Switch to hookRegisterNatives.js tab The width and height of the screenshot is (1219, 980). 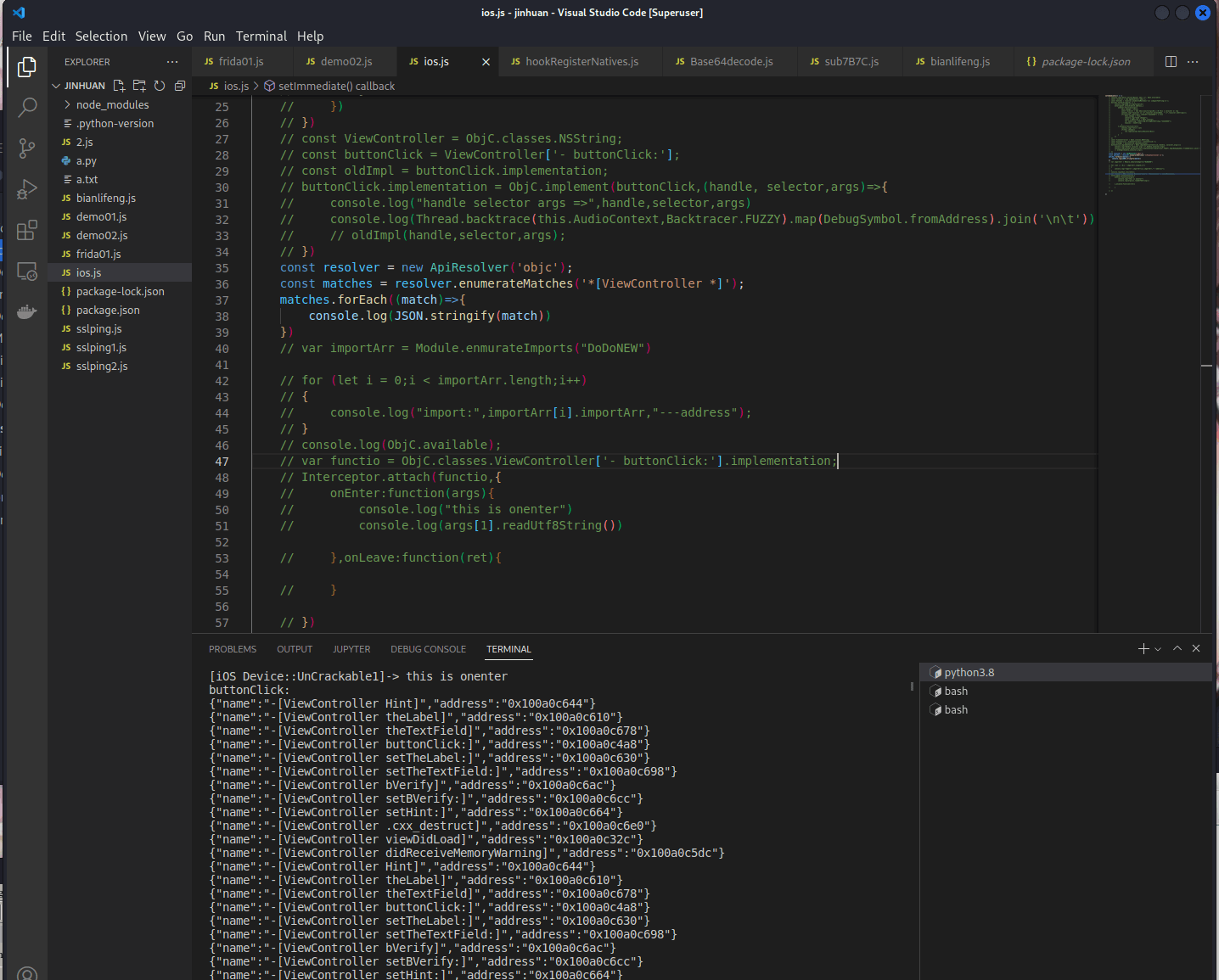coord(581,62)
